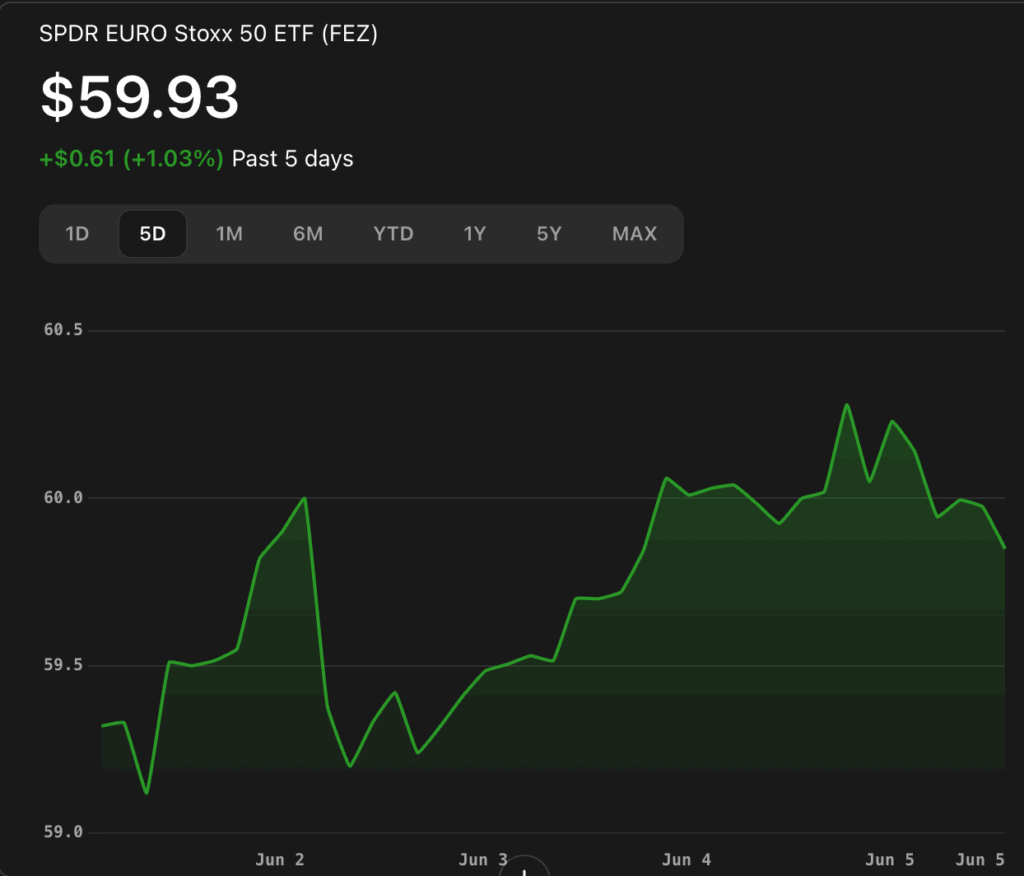Screen dimensions: 1024x876
Task: Show the MAX chart range
Action: coord(634,234)
